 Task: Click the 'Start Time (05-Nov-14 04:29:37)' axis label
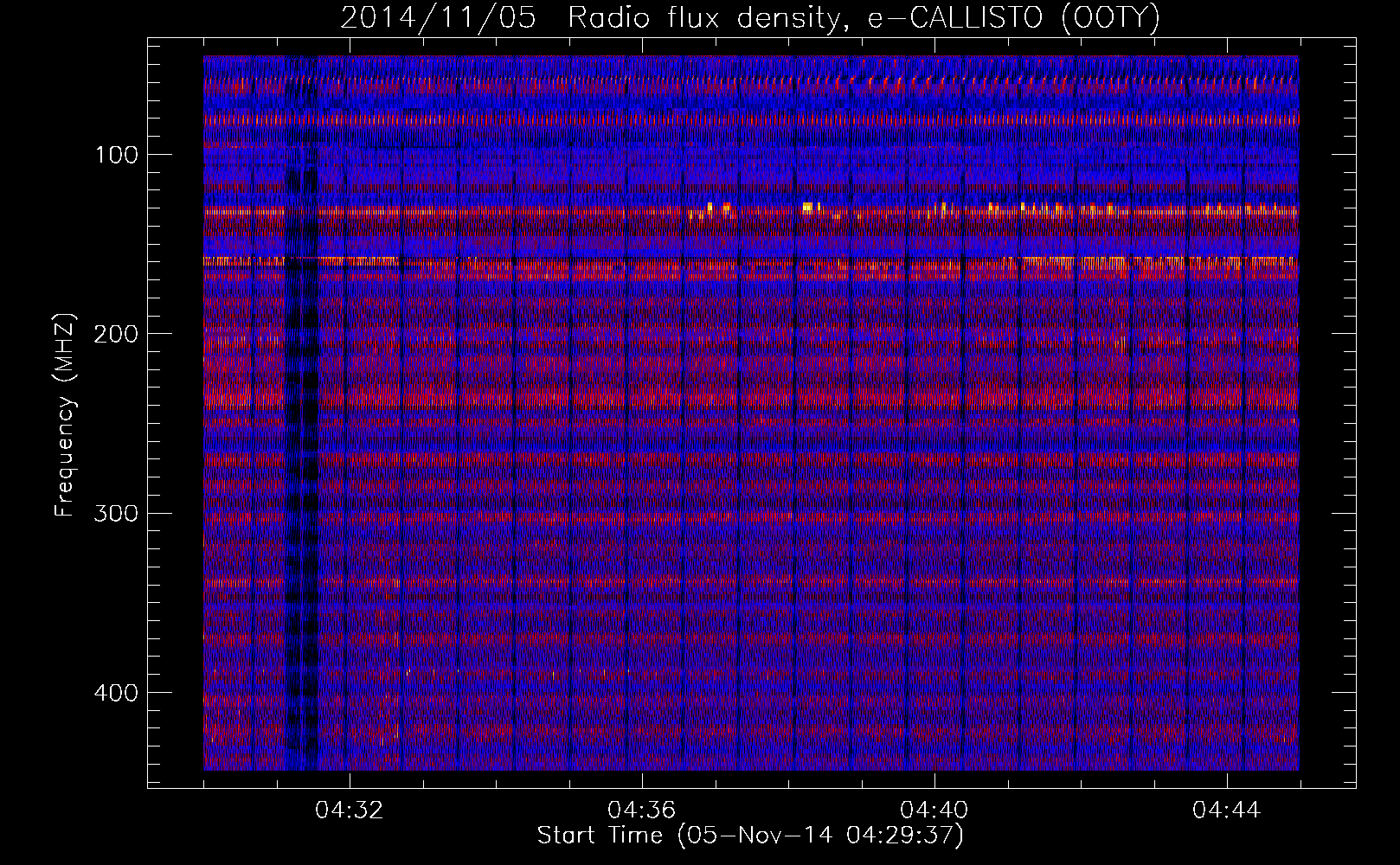[x=750, y=836]
